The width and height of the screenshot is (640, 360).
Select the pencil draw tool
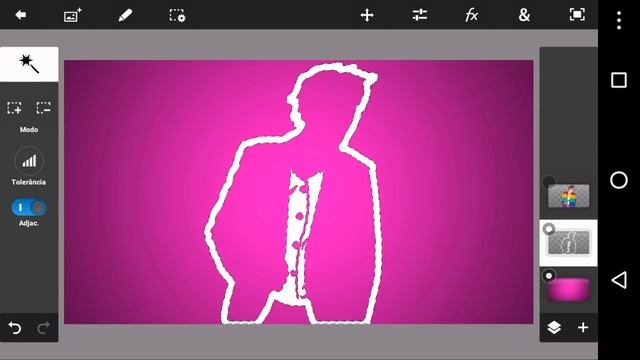click(x=125, y=15)
